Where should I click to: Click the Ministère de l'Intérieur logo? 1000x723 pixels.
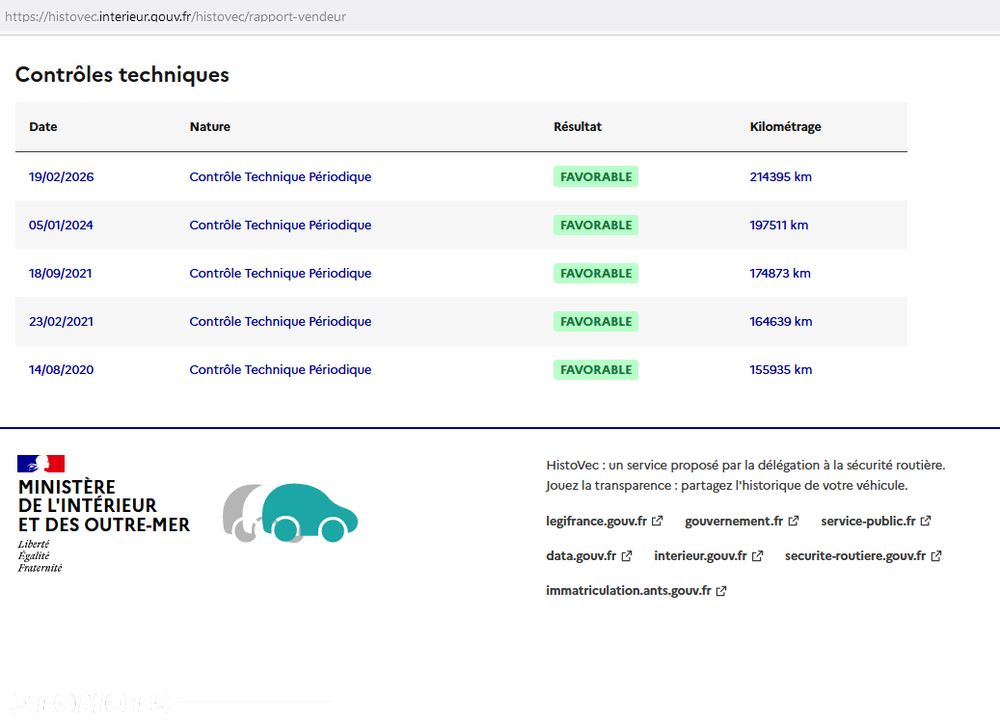pos(103,514)
